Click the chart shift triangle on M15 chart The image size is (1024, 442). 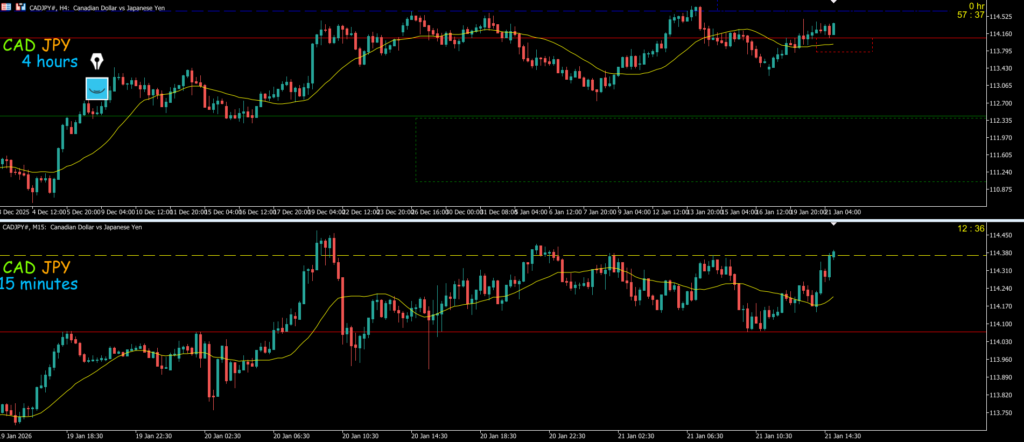(834, 225)
